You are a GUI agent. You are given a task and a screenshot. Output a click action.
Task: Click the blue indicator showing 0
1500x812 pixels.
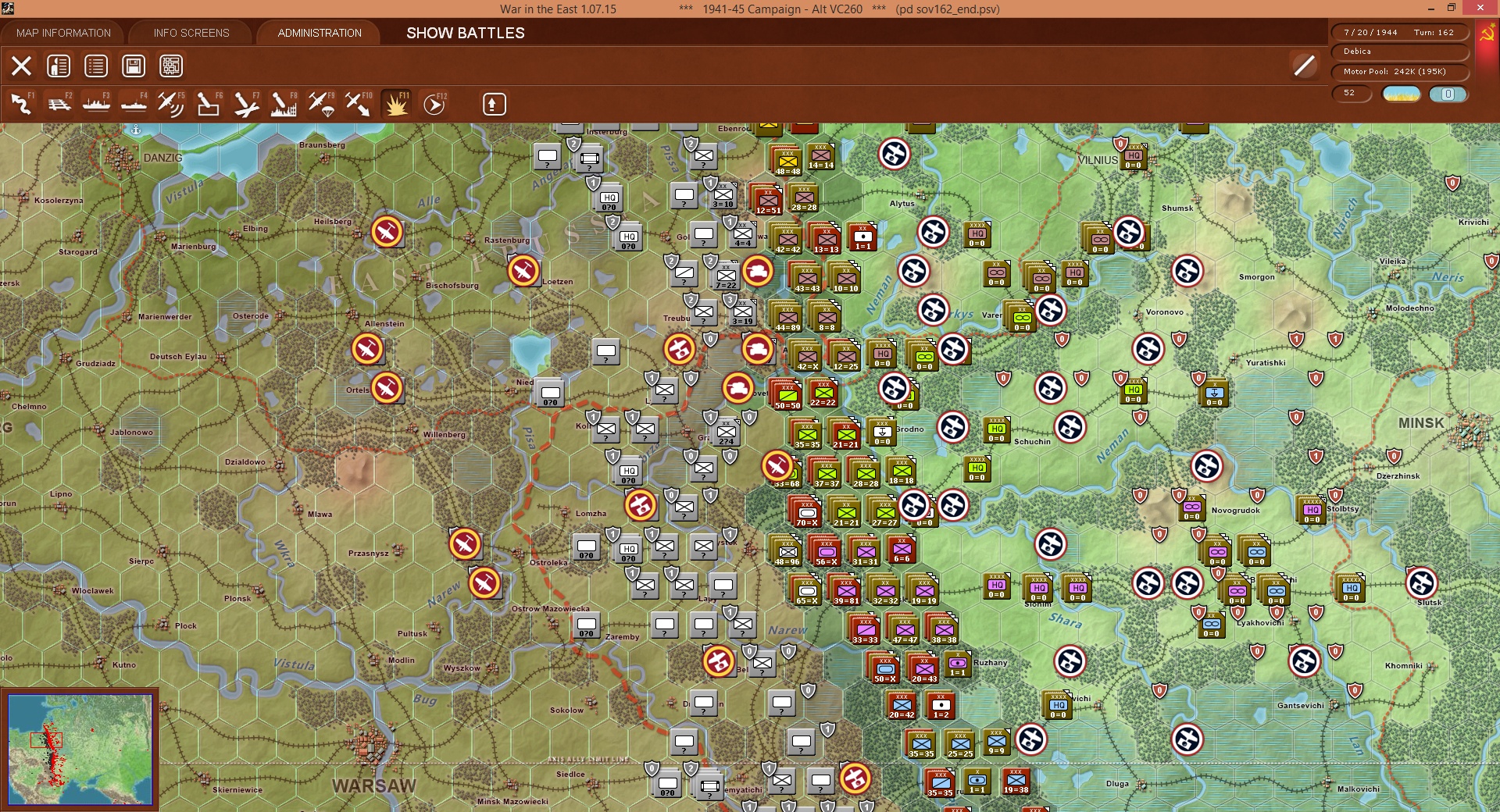[1448, 94]
